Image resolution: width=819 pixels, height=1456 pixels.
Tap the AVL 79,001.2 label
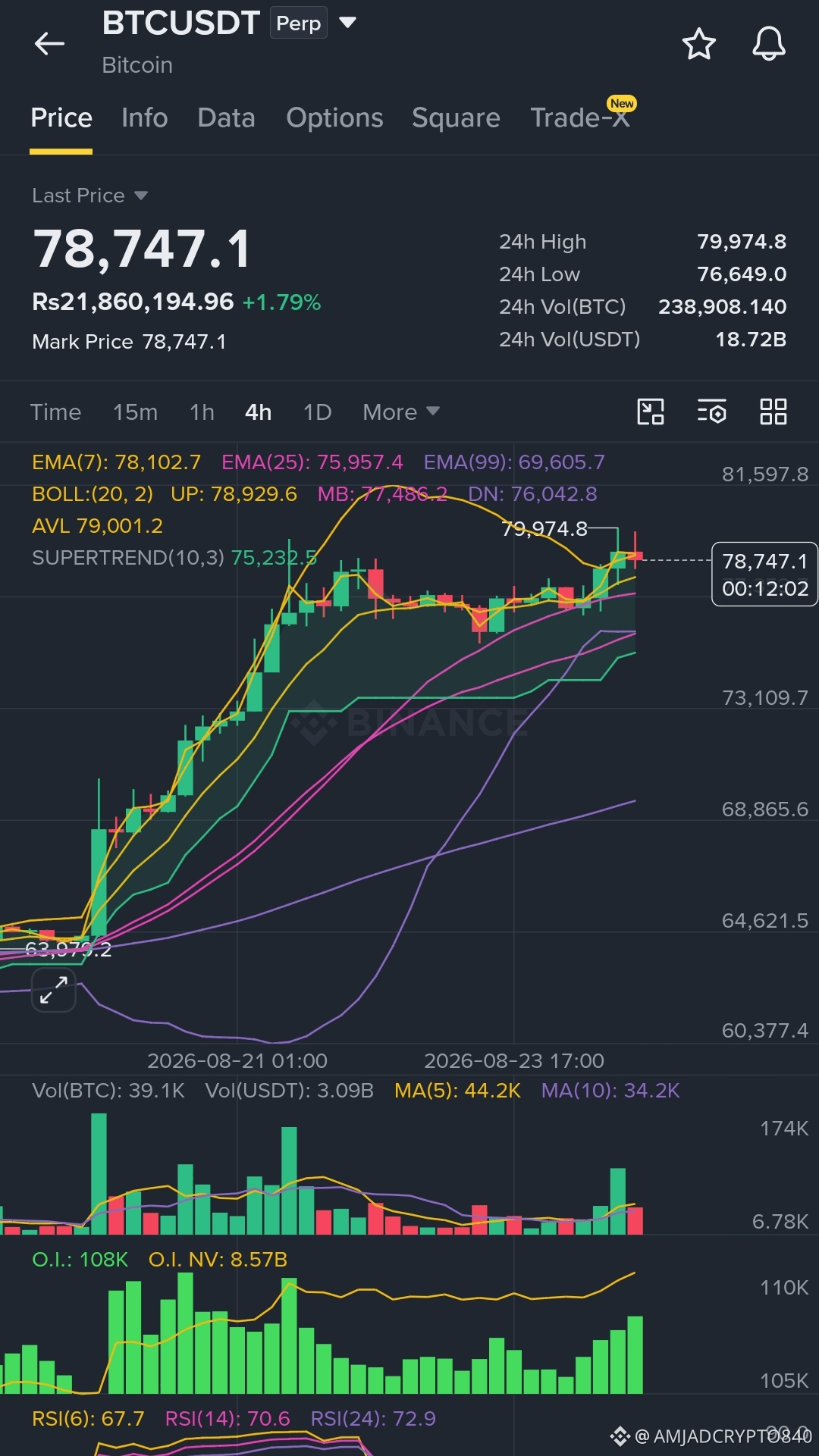point(97,525)
